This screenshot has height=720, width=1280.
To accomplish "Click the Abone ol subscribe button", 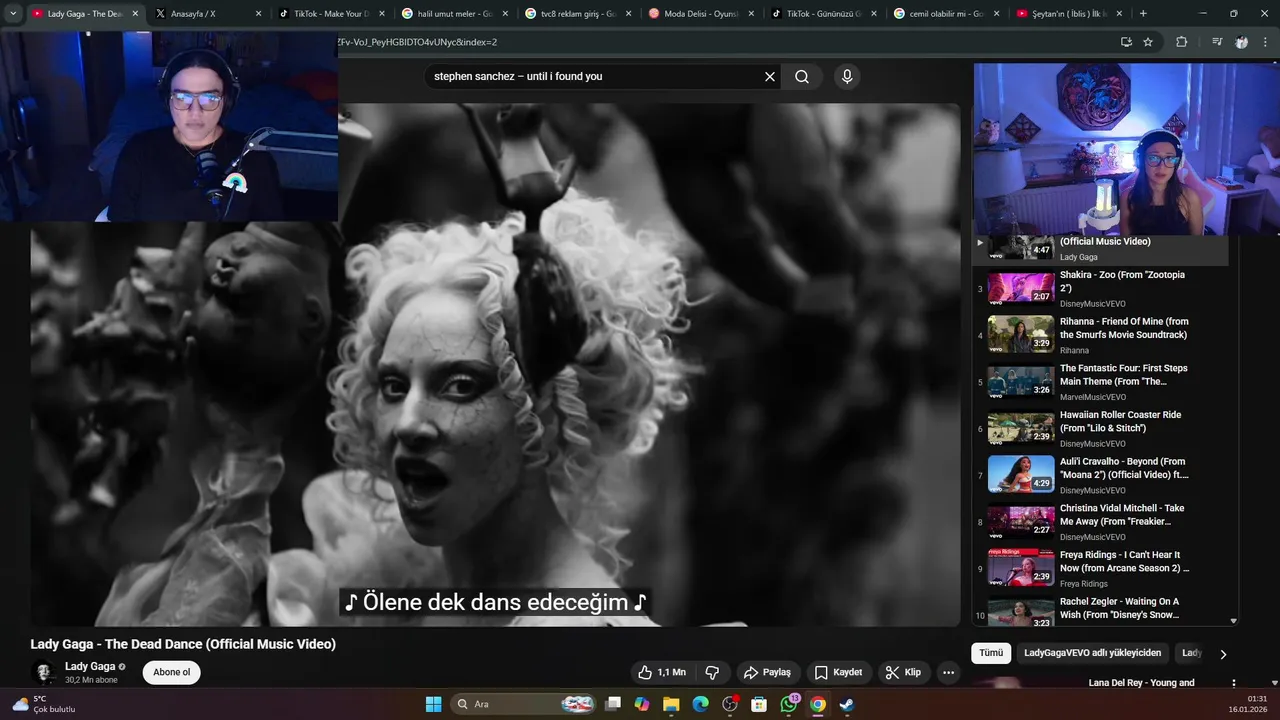I will pyautogui.click(x=171, y=672).
